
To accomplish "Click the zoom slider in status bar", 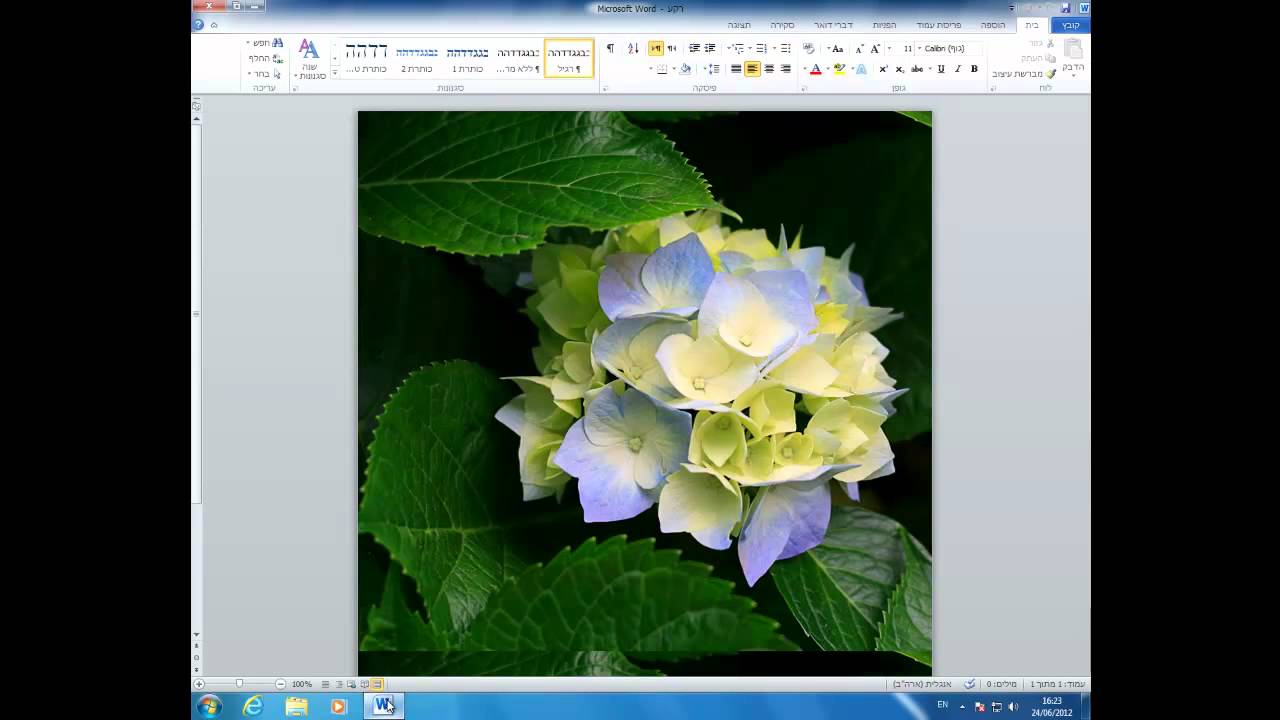I will (x=239, y=684).
